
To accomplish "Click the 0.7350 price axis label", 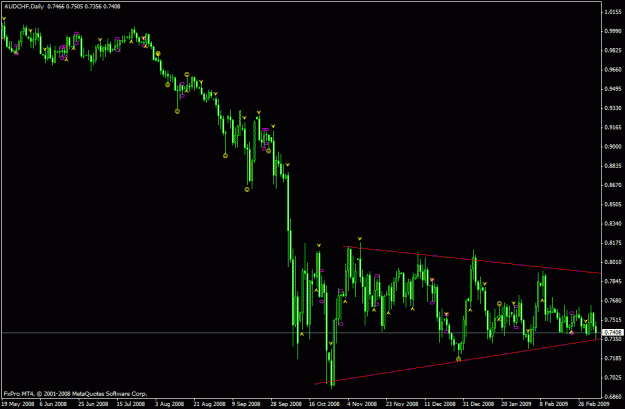I will [x=613, y=339].
